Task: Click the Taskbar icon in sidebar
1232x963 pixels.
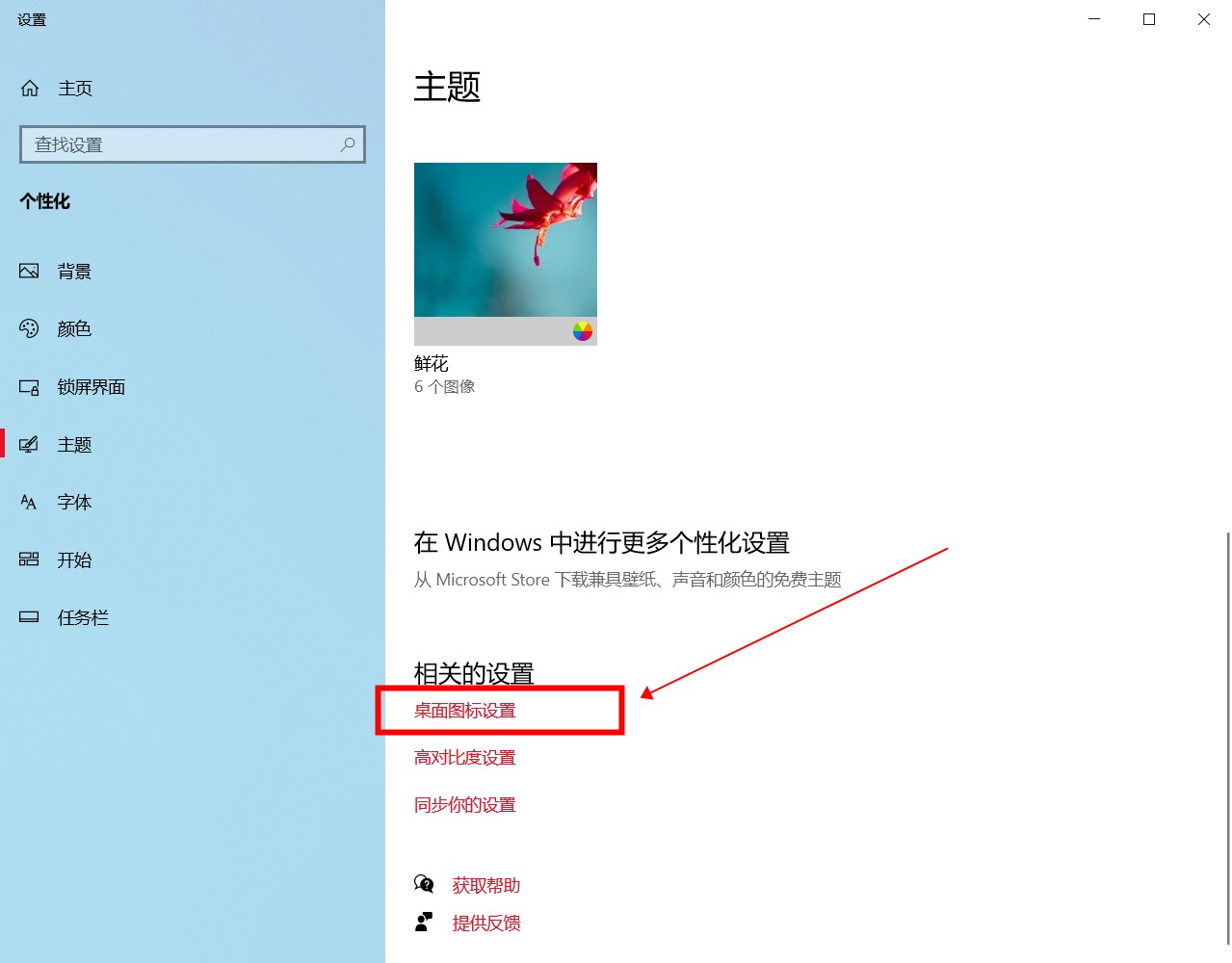Action: coord(29,617)
